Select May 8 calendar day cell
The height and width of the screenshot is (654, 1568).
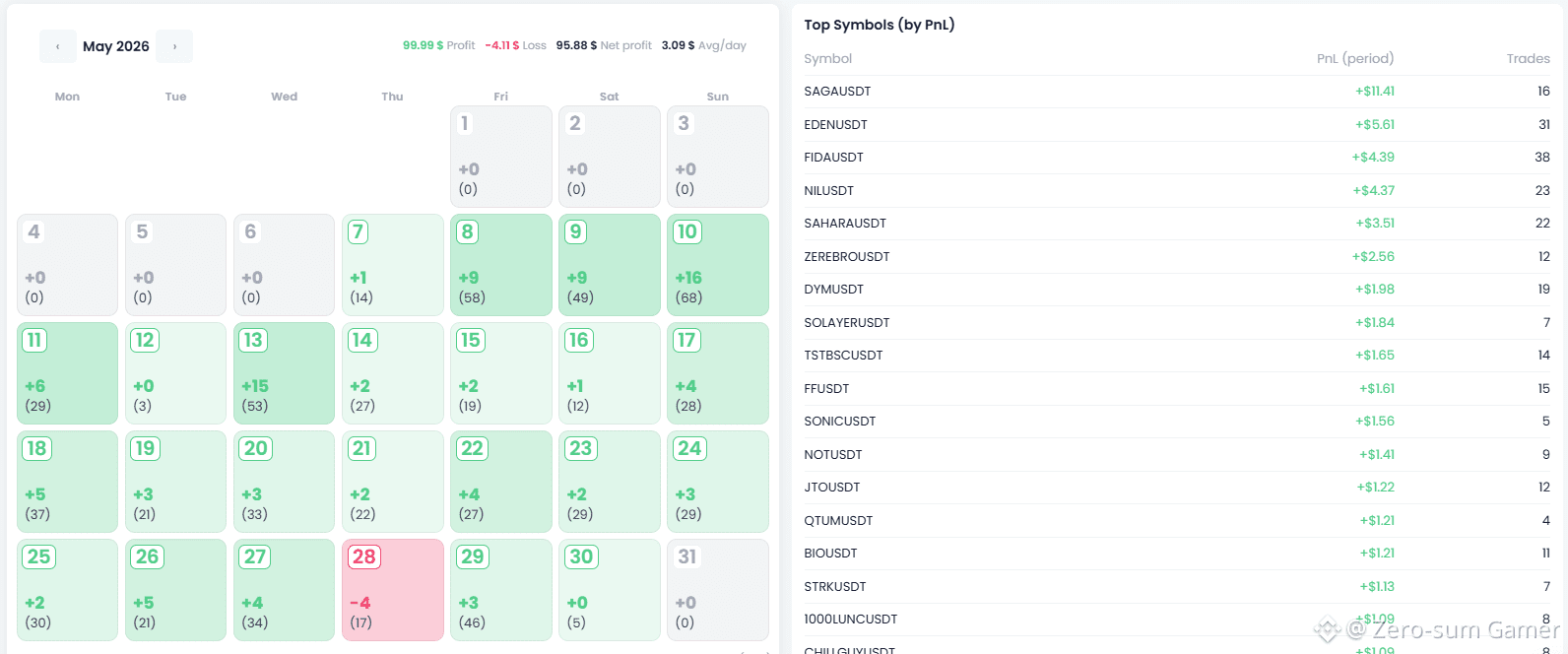501,265
